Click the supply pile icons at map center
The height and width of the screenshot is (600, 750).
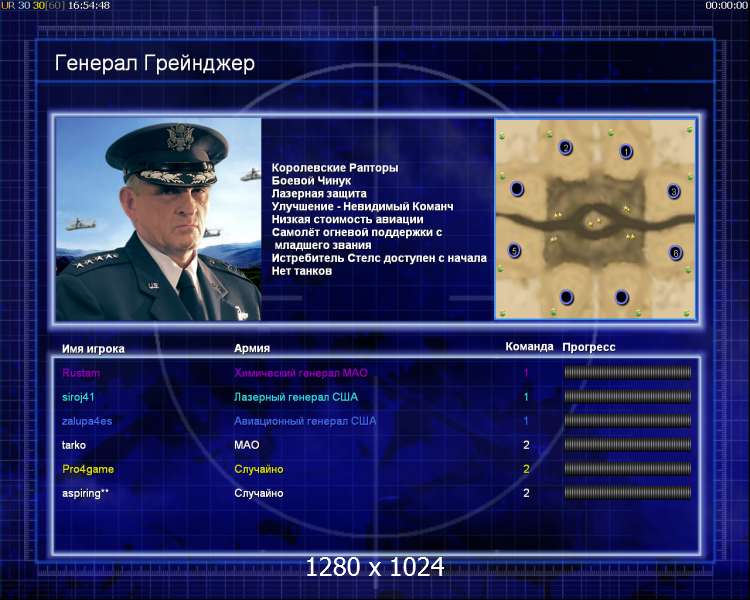(x=594, y=222)
